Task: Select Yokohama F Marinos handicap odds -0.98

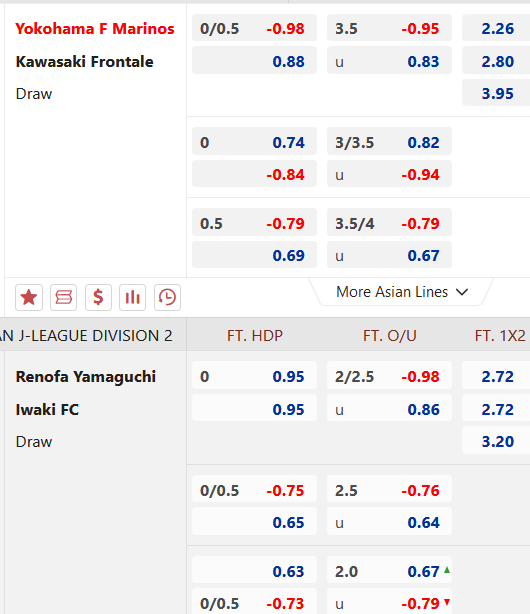Action: pos(254,28)
